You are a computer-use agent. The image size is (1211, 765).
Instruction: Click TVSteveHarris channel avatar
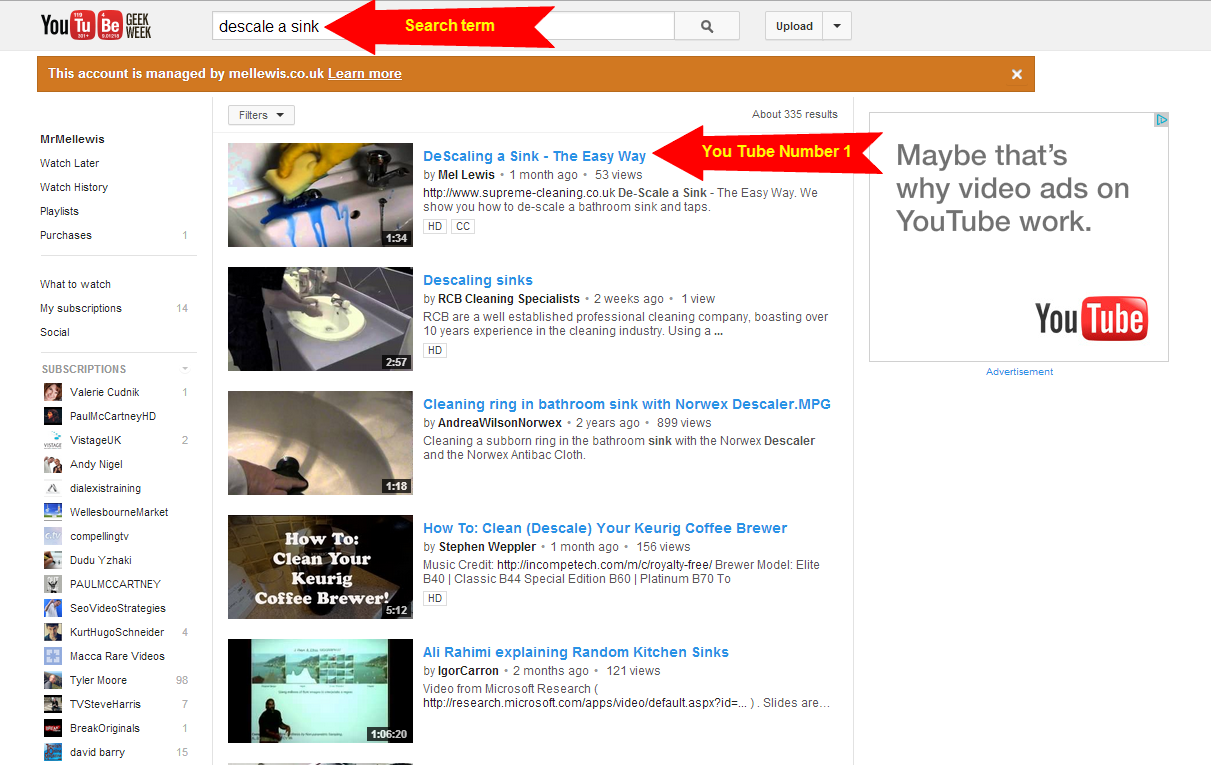[x=53, y=704]
